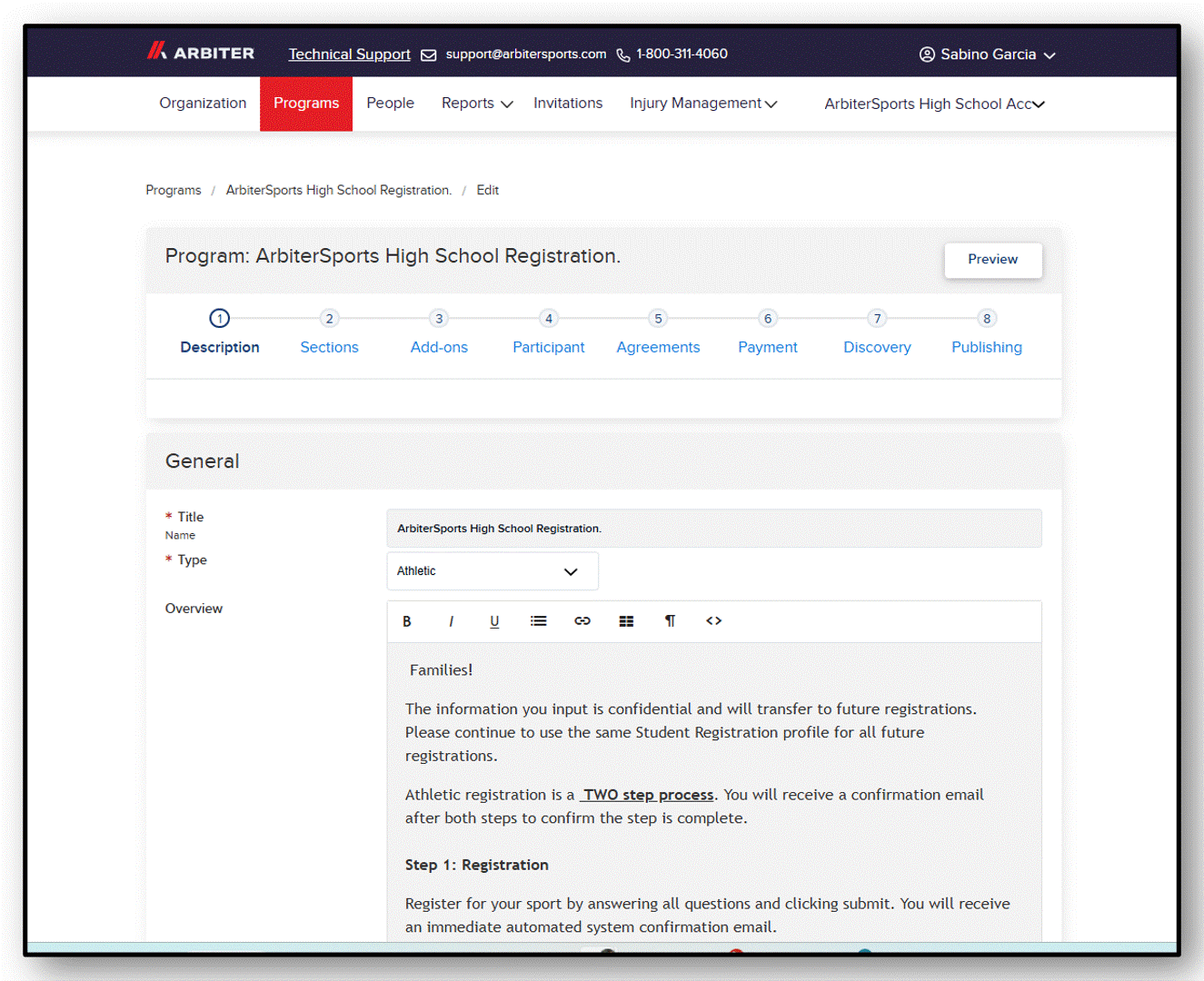Toggle italic formatting in Overview editor

pyautogui.click(x=451, y=621)
